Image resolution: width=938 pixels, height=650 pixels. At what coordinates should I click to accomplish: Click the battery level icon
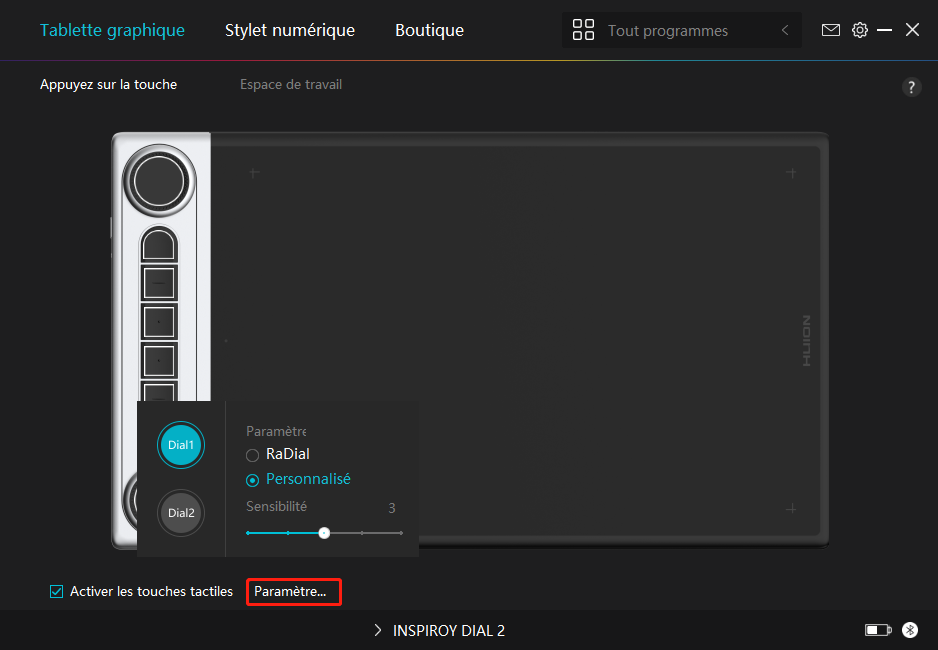[x=878, y=630]
